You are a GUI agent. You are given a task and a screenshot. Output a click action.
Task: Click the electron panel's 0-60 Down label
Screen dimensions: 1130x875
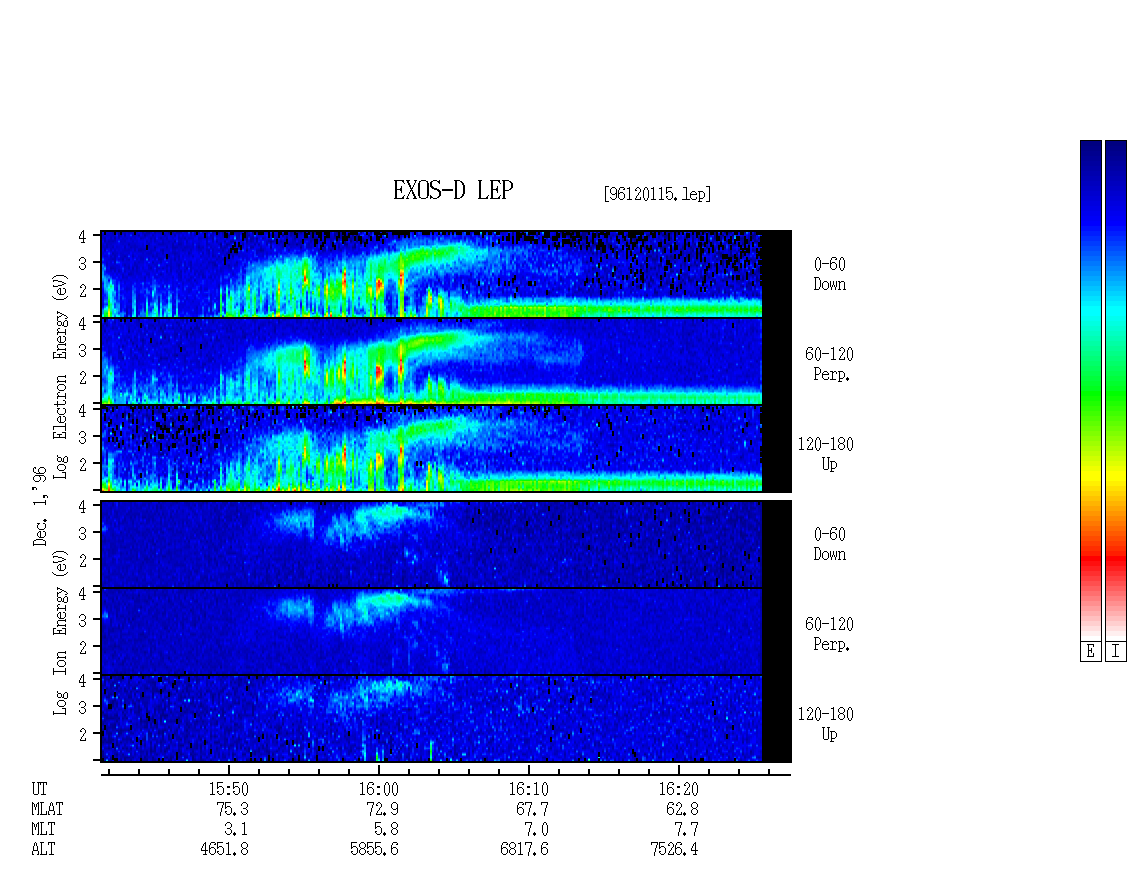tap(829, 274)
